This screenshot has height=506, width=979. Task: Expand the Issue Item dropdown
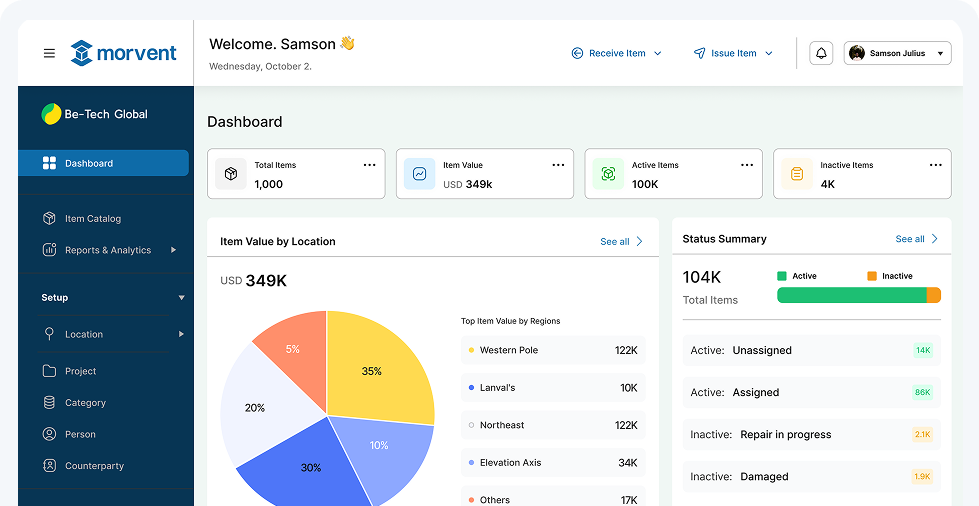pos(734,53)
